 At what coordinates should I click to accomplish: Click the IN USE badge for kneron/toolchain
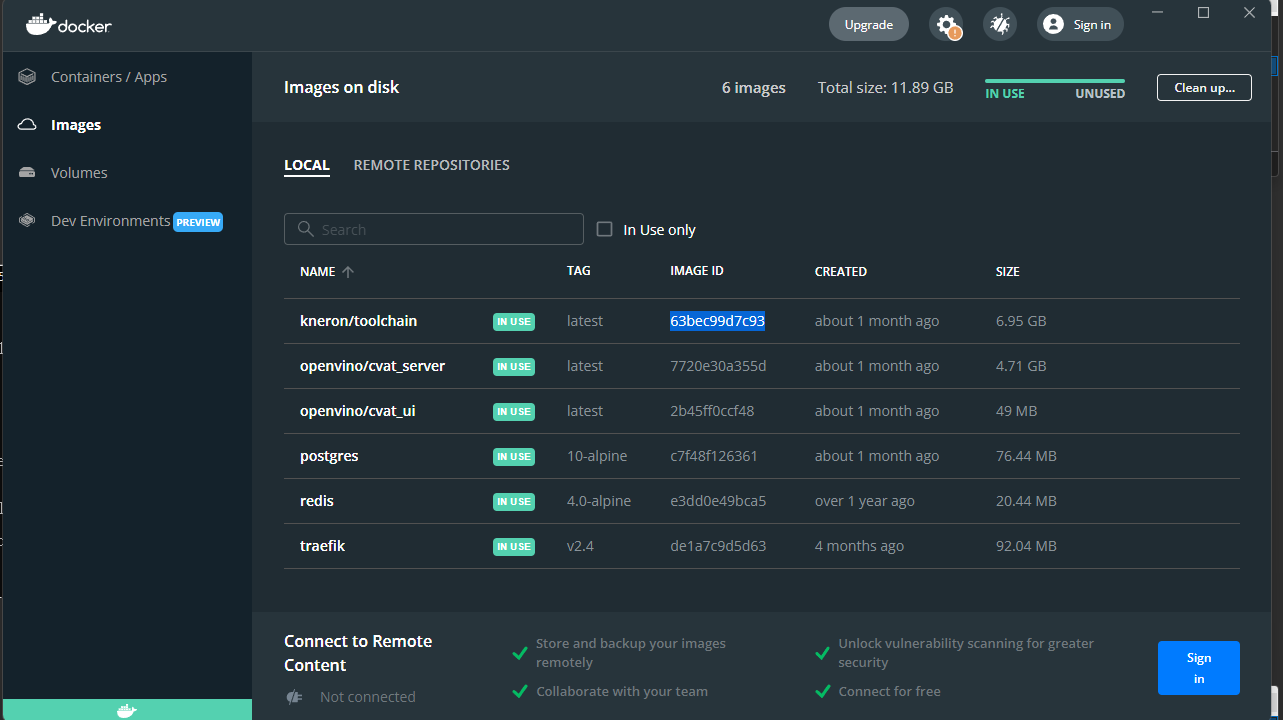tap(514, 322)
